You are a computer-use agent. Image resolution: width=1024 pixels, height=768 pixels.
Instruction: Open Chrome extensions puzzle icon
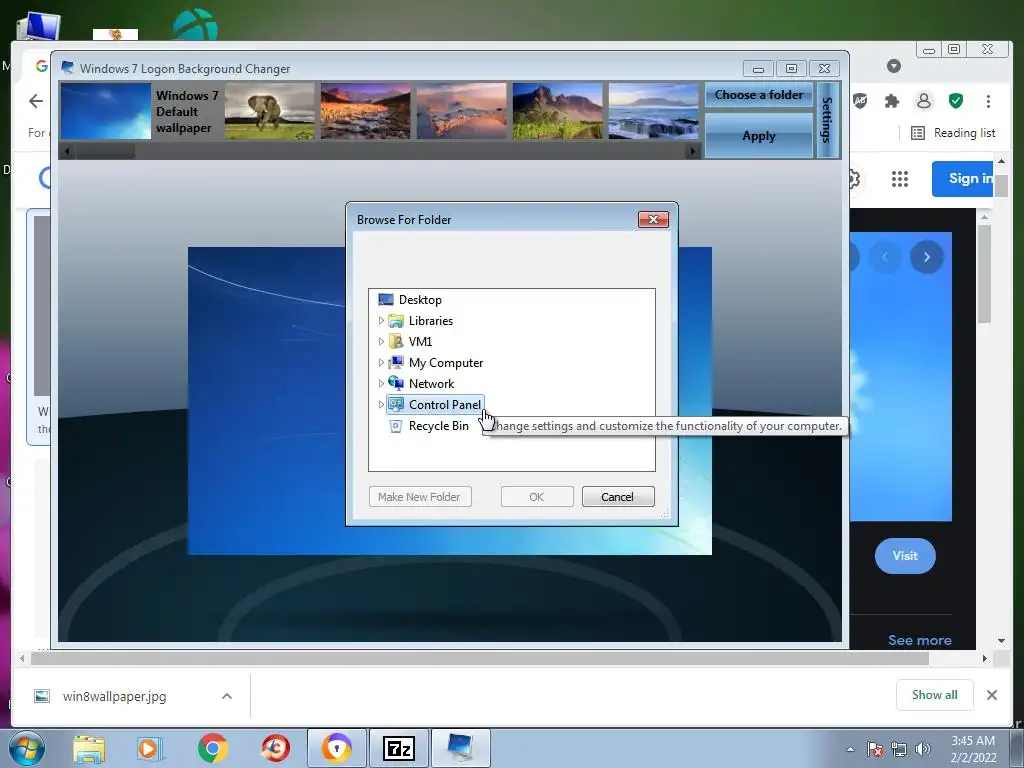[x=891, y=101]
